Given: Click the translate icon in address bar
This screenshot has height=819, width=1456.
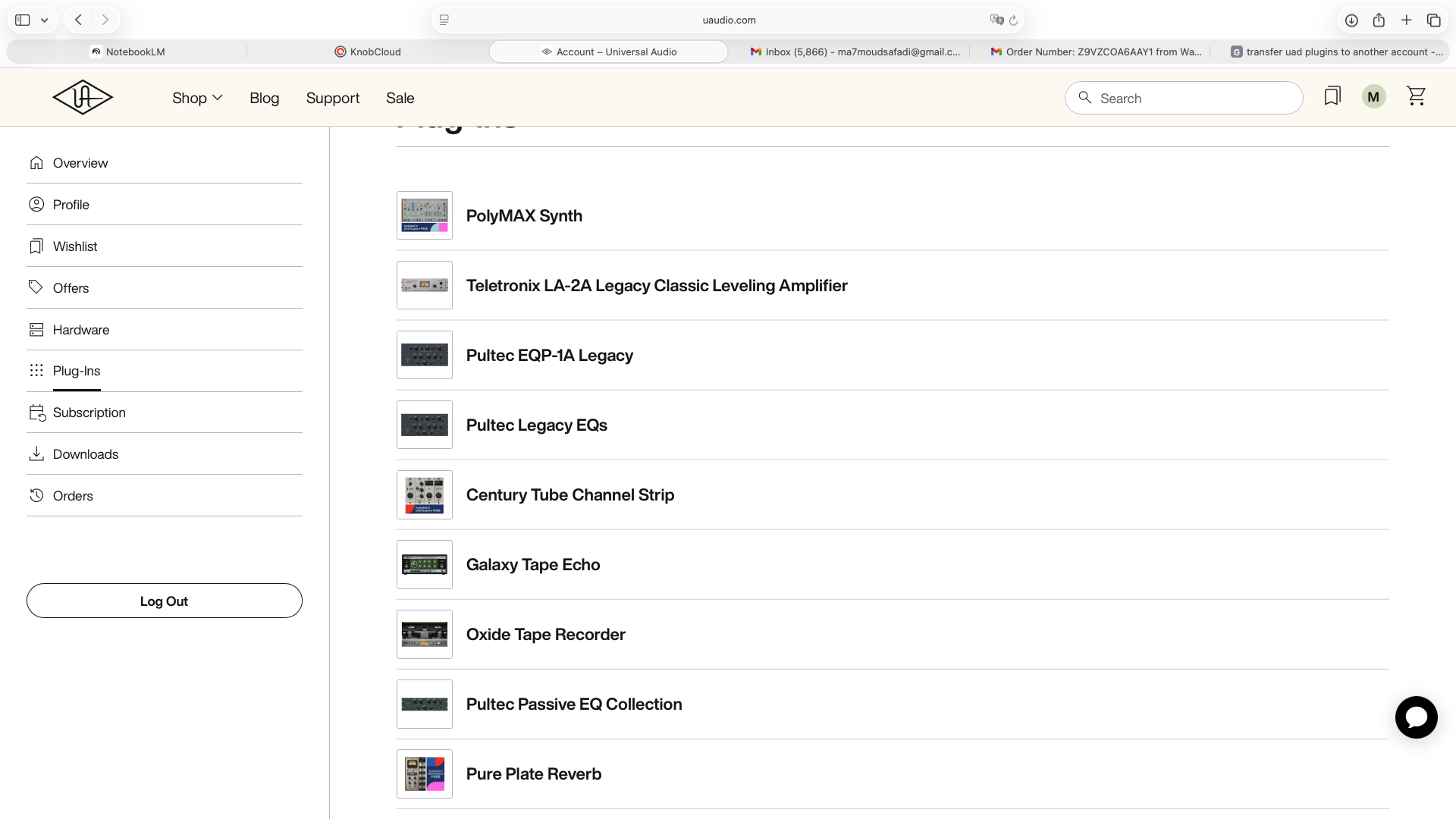Looking at the screenshot, I should (x=996, y=20).
